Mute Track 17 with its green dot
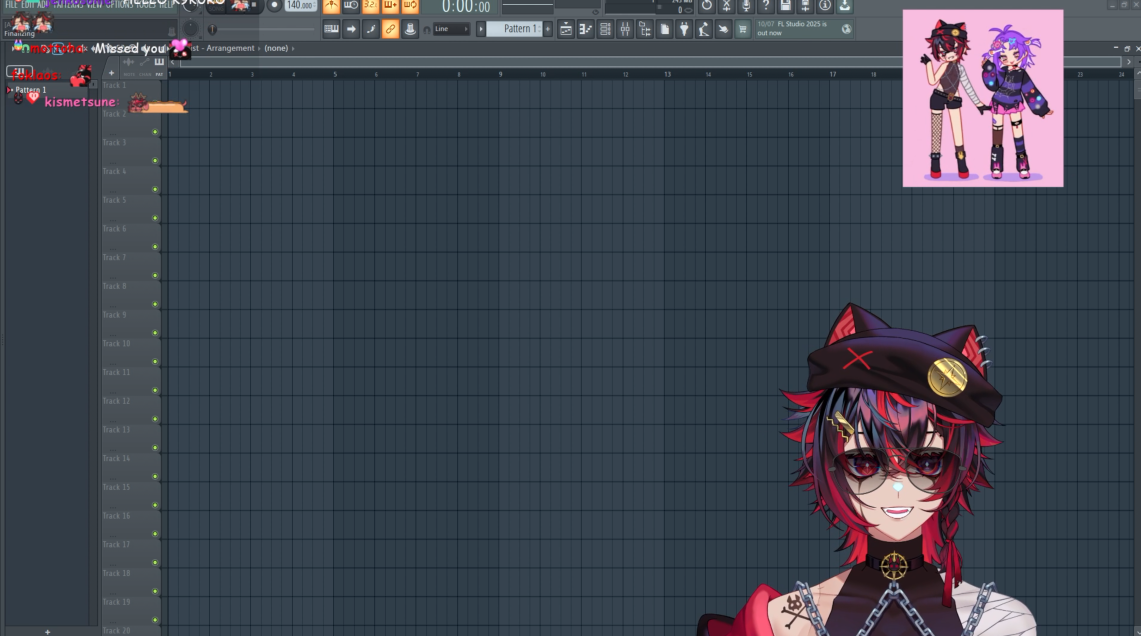The height and width of the screenshot is (636, 1141). (155, 563)
